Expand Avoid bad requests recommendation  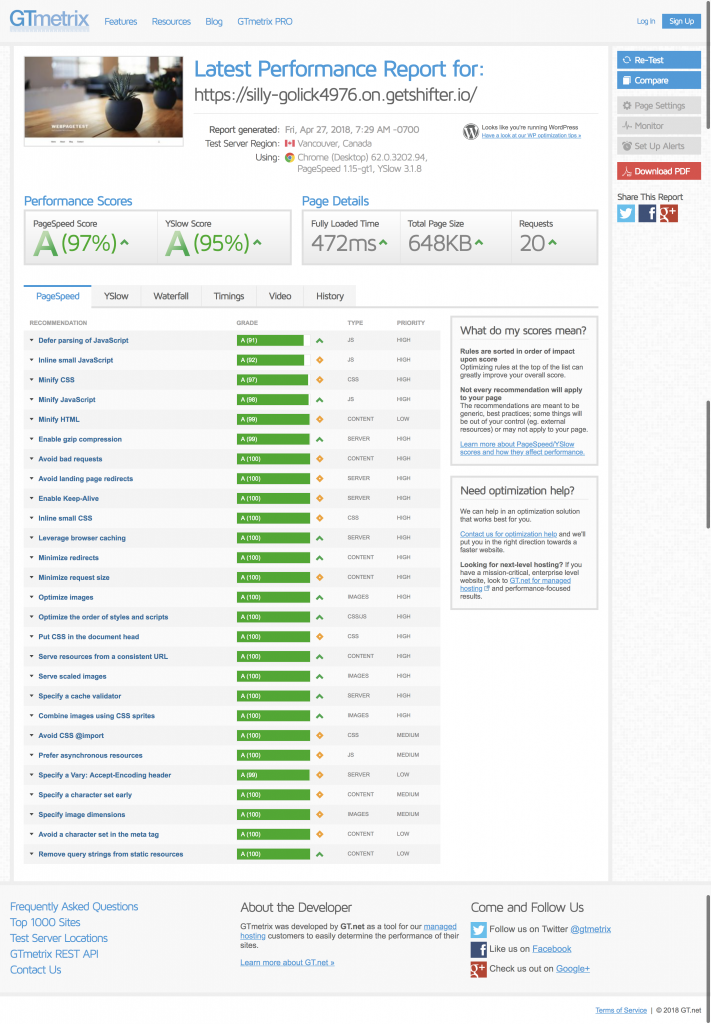[70, 458]
